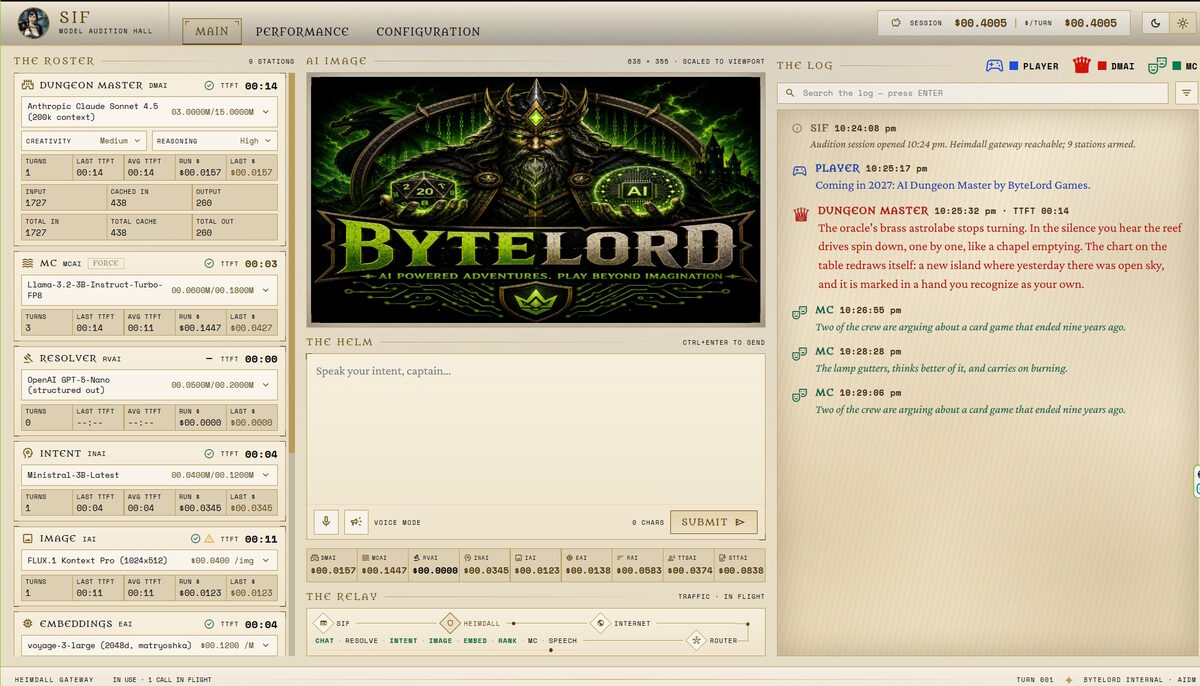Image resolution: width=1200 pixels, height=686 pixels.
Task: Open the Embeddings voyage-3-large dropdown
Action: [149, 645]
